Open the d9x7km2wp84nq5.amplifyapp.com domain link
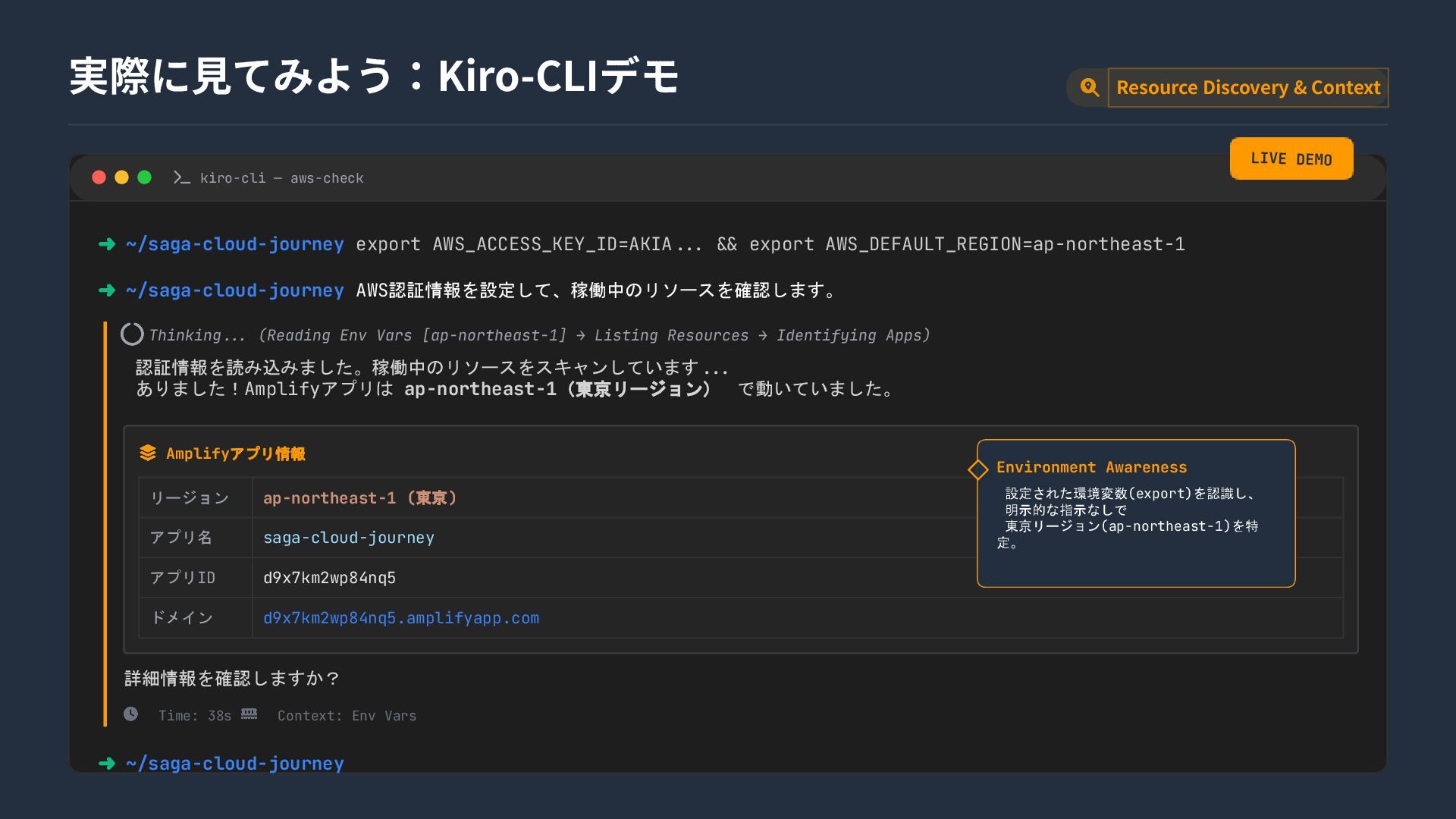Viewport: 1456px width, 819px height. pyautogui.click(x=401, y=618)
